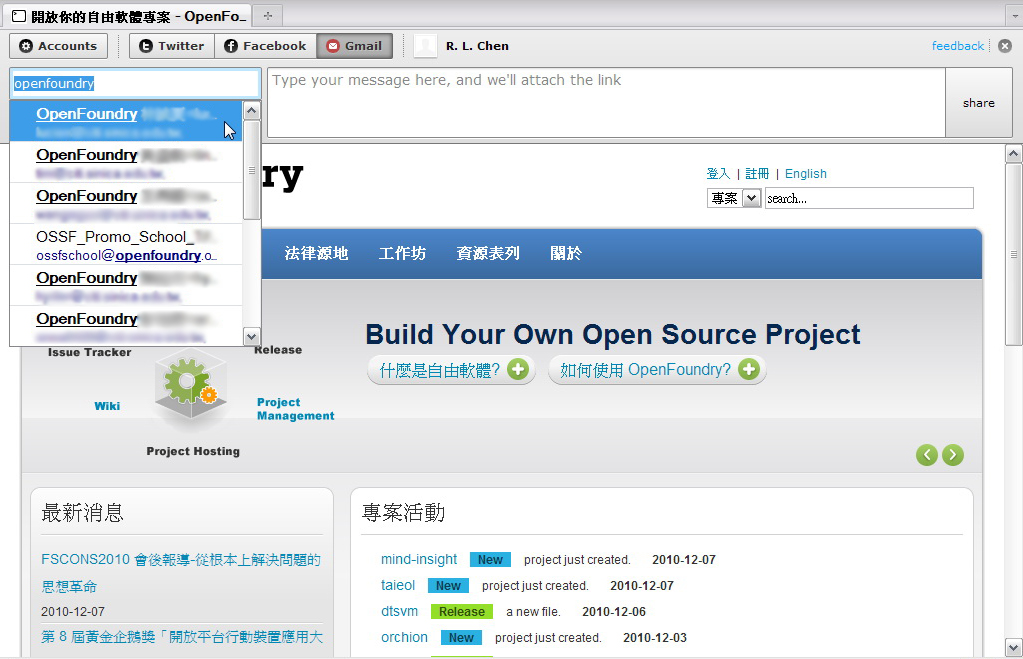Viewport: 1023px width, 659px height.
Task: Open the FSCONS2010 會後報導 news article
Action: click(181, 573)
